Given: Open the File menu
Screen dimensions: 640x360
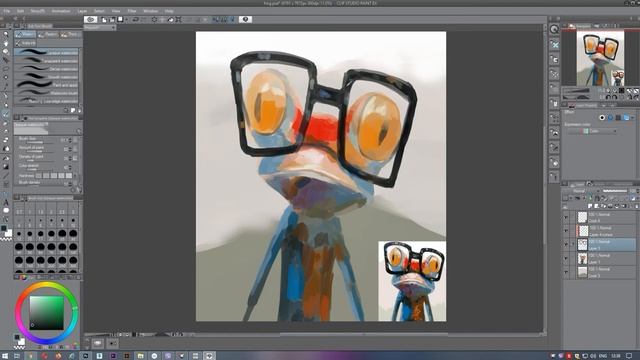Looking at the screenshot, I should (7, 11).
